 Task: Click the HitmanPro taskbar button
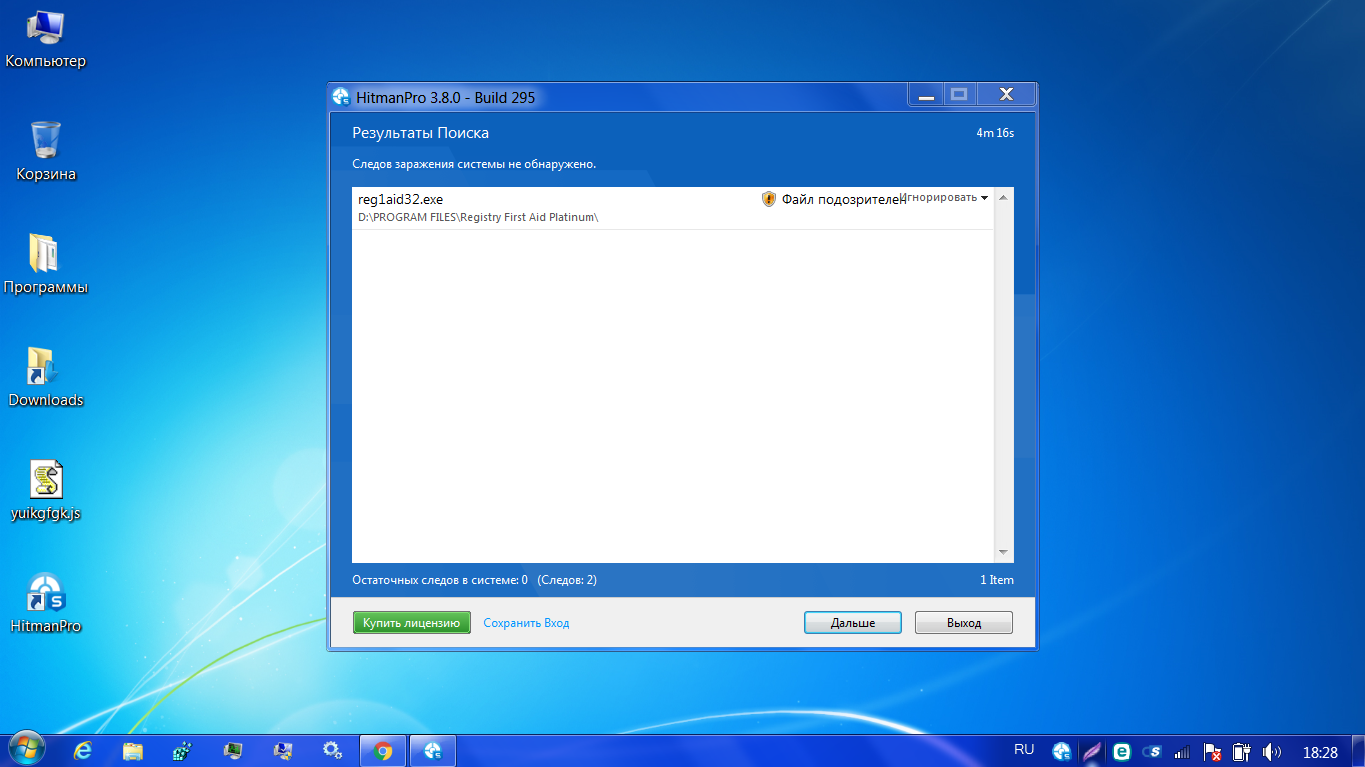(x=433, y=750)
